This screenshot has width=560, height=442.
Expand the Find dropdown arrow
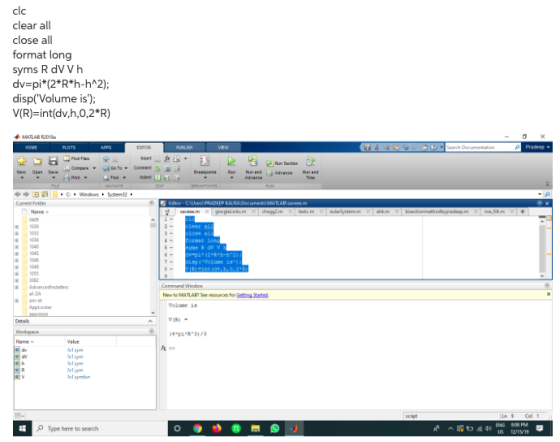click(x=124, y=178)
